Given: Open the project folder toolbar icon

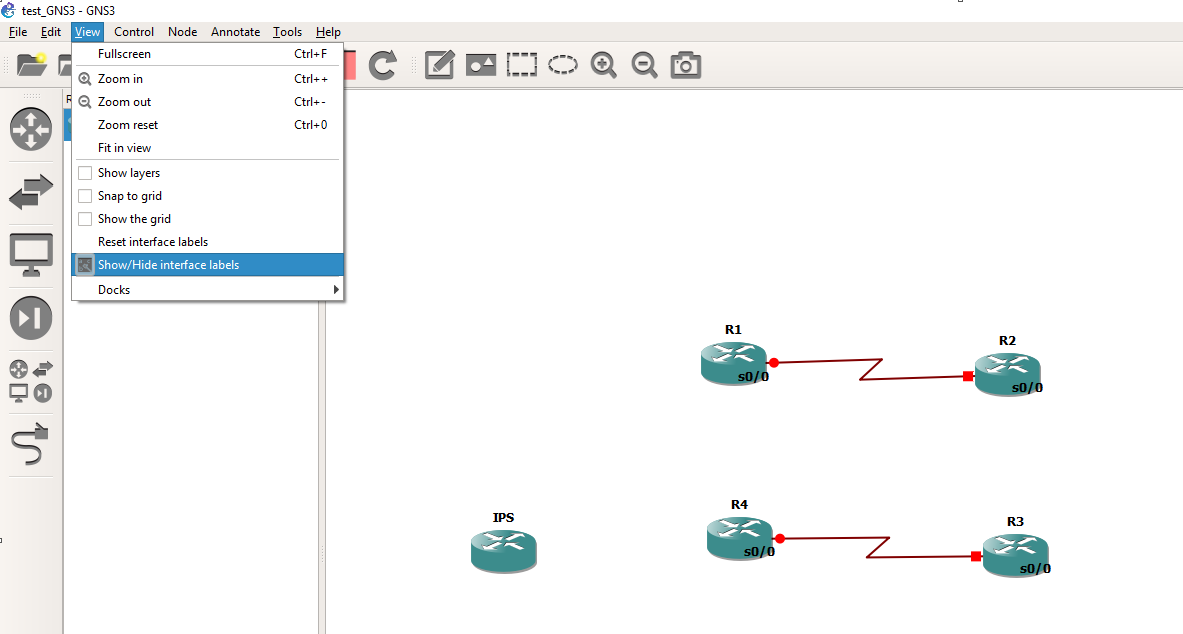Looking at the screenshot, I should (32, 65).
